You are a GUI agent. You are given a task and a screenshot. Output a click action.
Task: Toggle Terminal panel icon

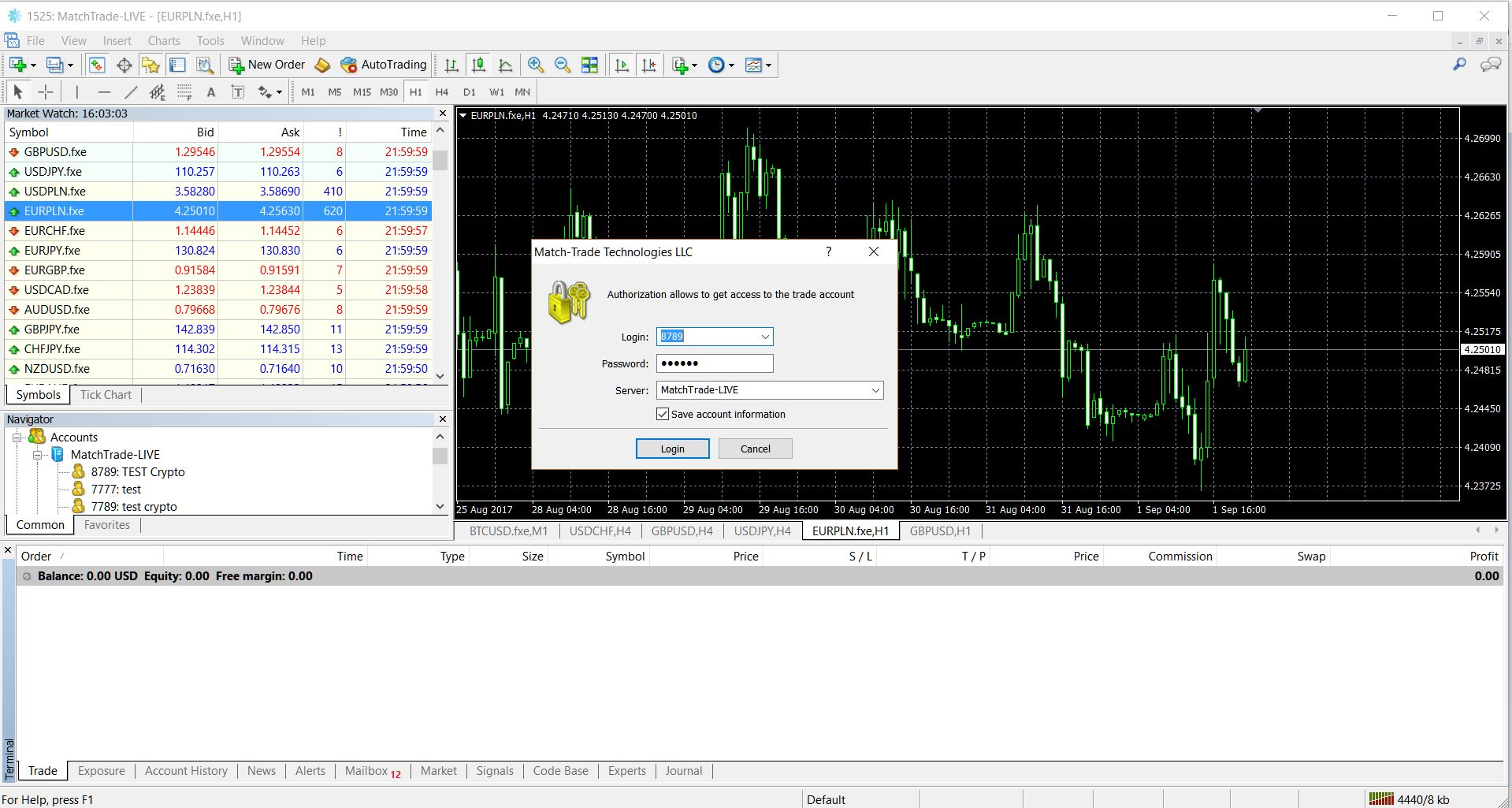(x=177, y=65)
